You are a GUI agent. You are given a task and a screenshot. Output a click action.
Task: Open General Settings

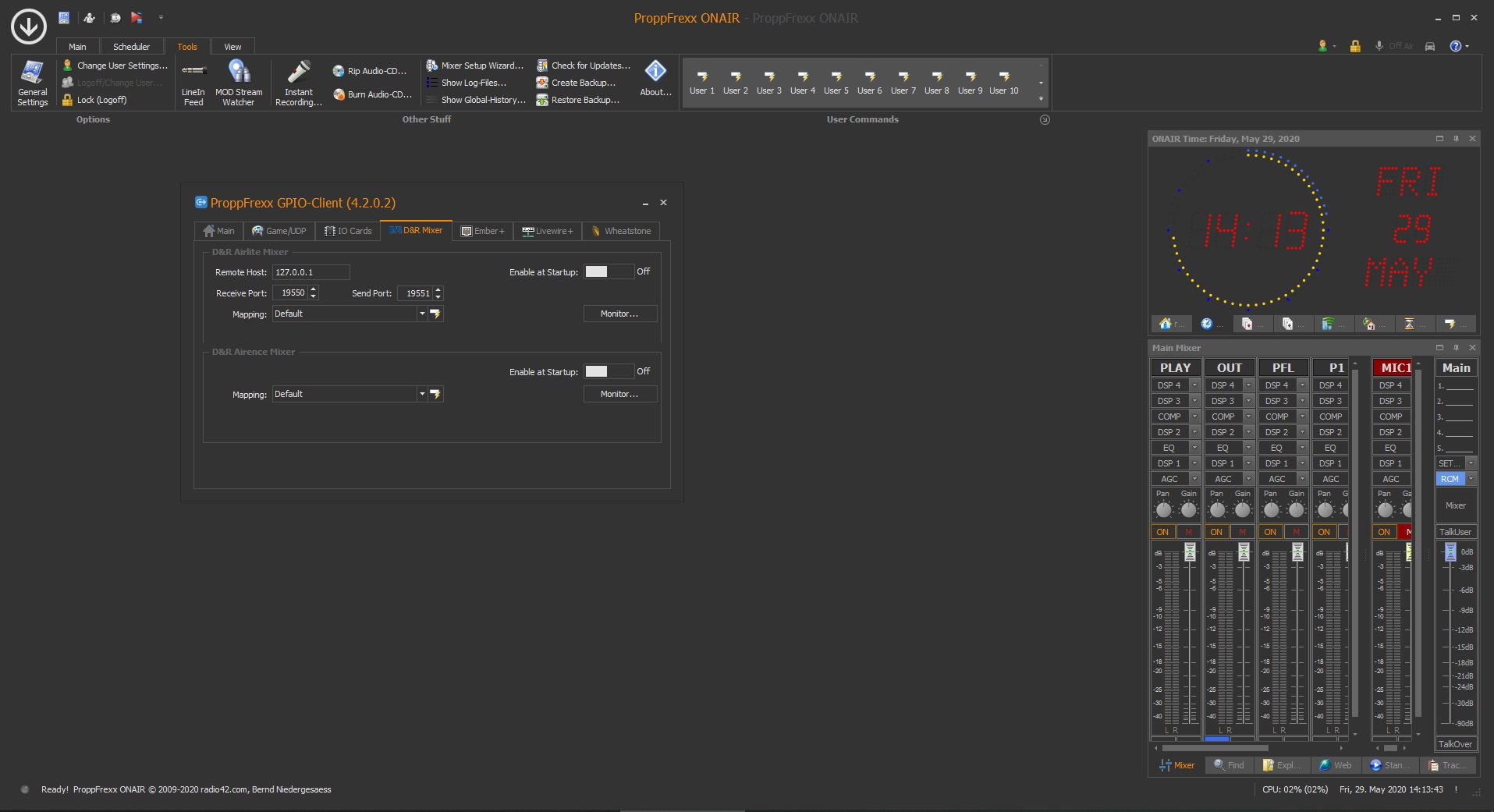32,82
